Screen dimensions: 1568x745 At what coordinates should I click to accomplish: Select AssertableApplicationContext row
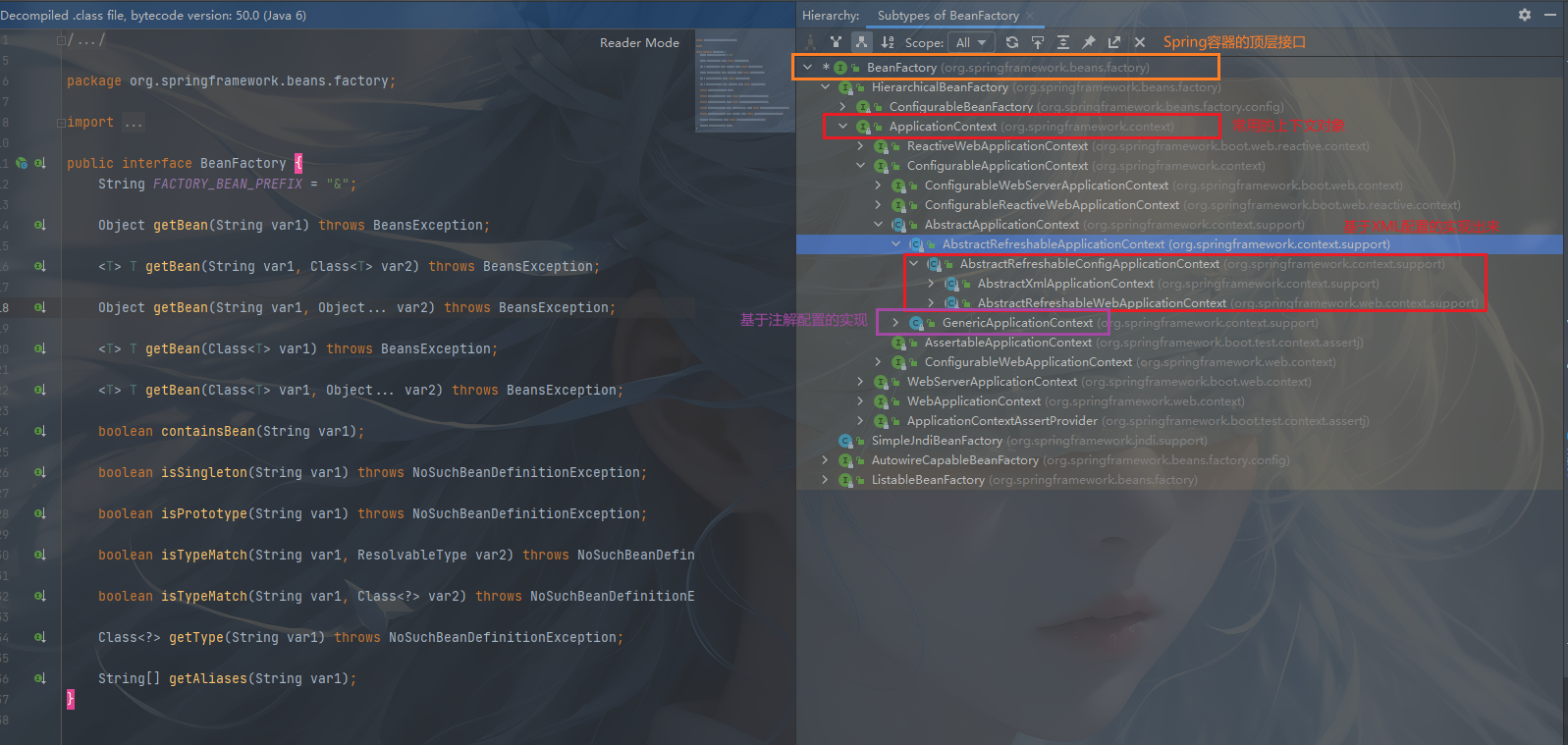tap(1179, 343)
